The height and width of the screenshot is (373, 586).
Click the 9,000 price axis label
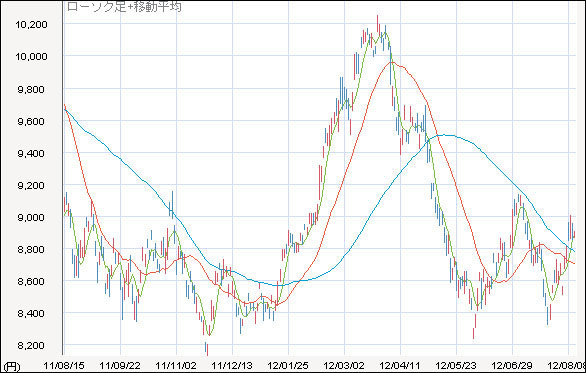pos(31,218)
